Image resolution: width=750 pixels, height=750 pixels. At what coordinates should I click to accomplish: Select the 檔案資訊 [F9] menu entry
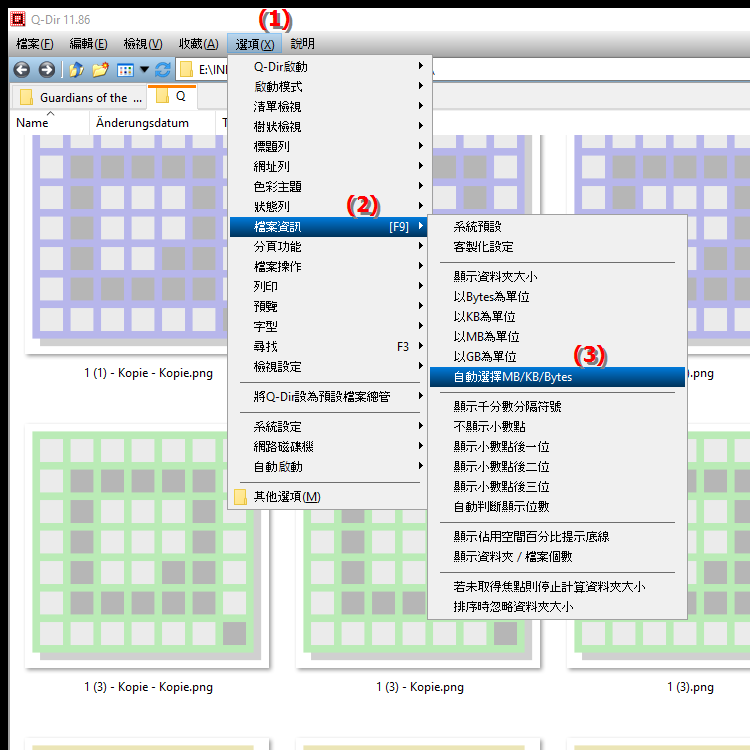tap(330, 227)
